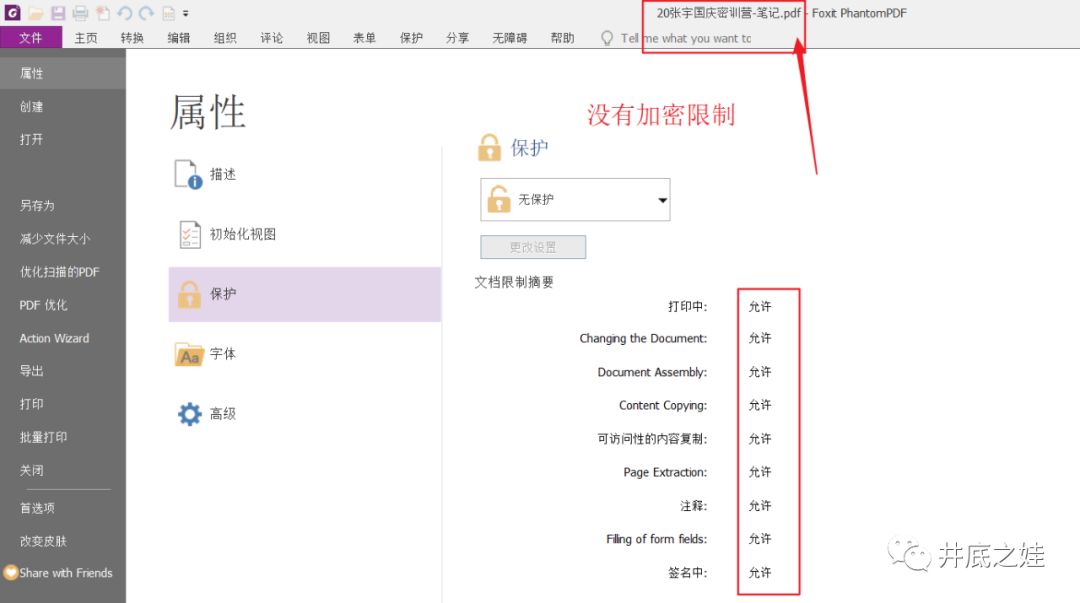Open the 文件 tab

[30, 38]
